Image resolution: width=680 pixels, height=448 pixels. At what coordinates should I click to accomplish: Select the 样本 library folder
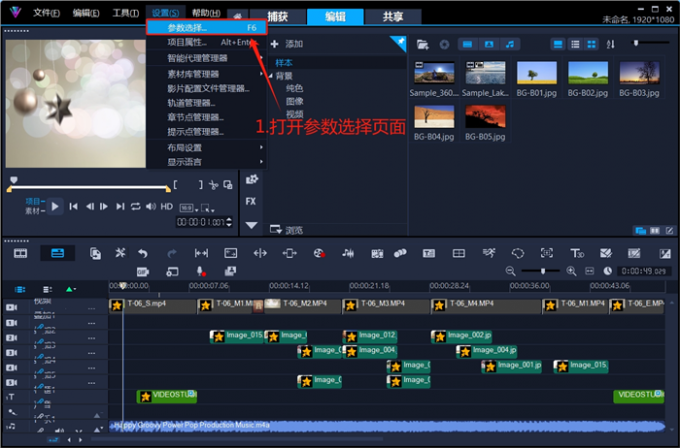click(284, 63)
